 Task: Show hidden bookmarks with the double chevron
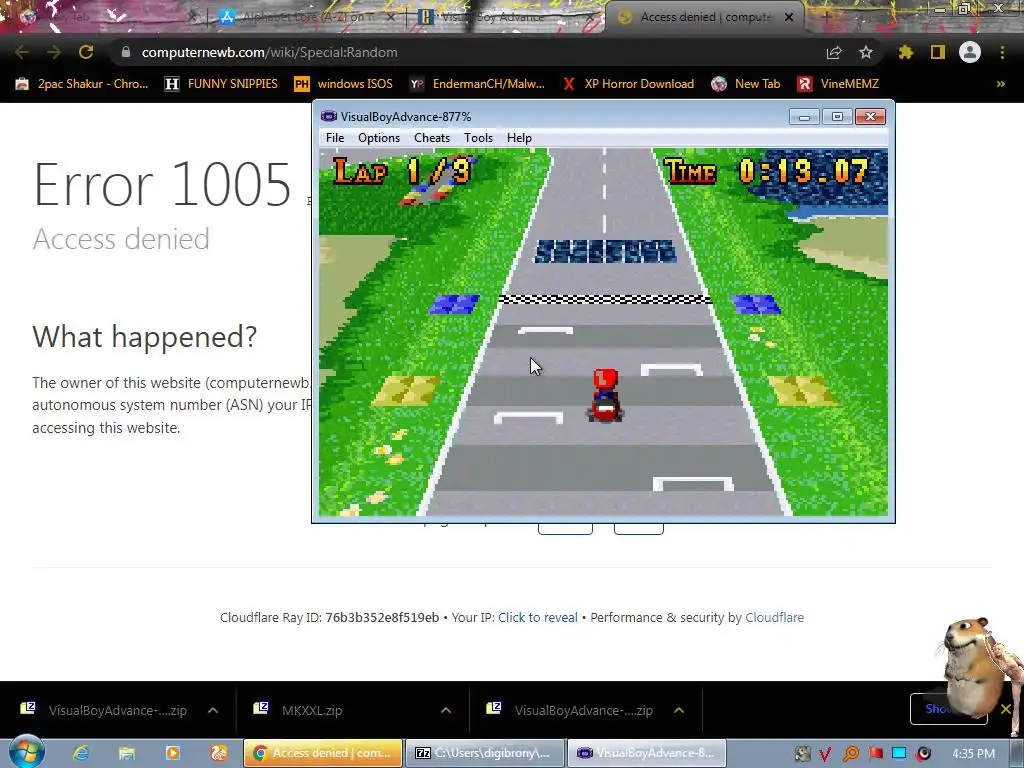pyautogui.click(x=1000, y=84)
